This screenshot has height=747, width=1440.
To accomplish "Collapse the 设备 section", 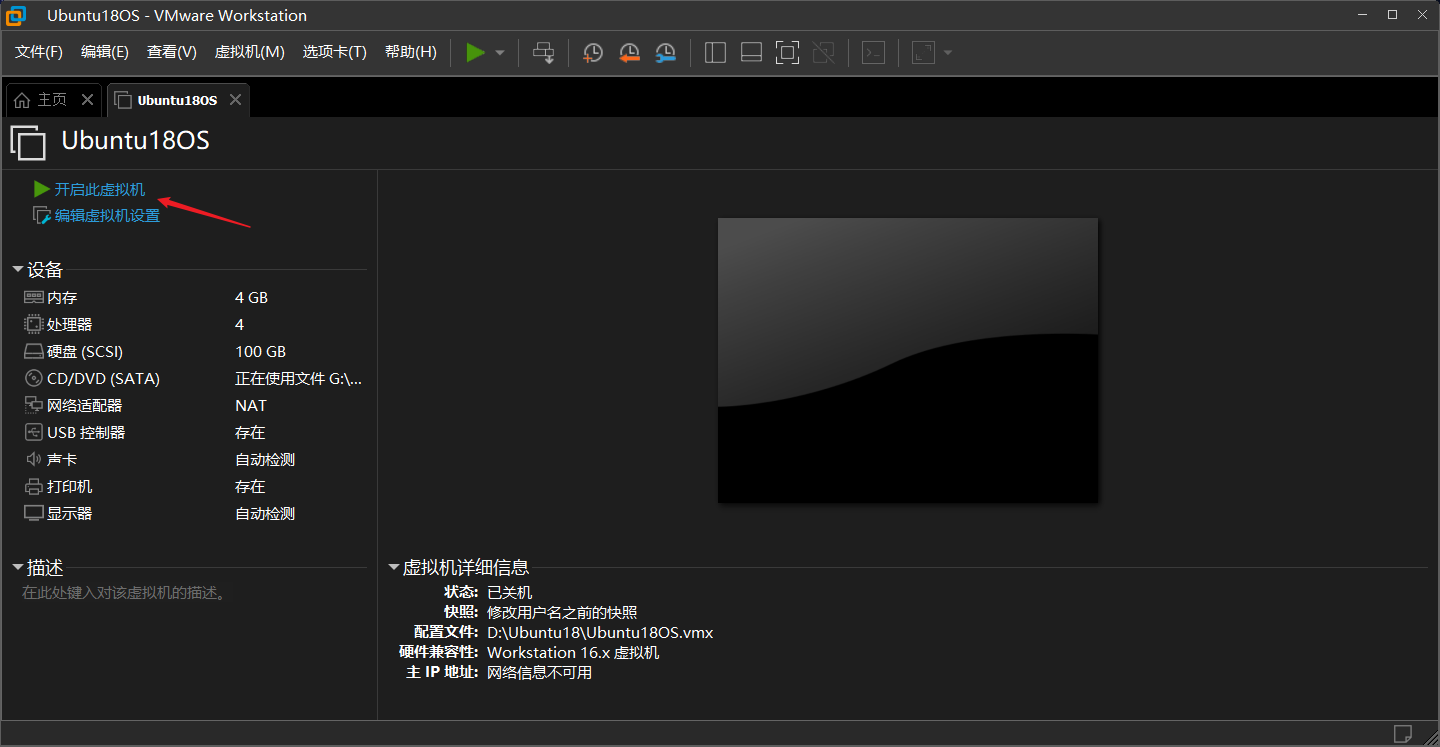I will pyautogui.click(x=18, y=270).
